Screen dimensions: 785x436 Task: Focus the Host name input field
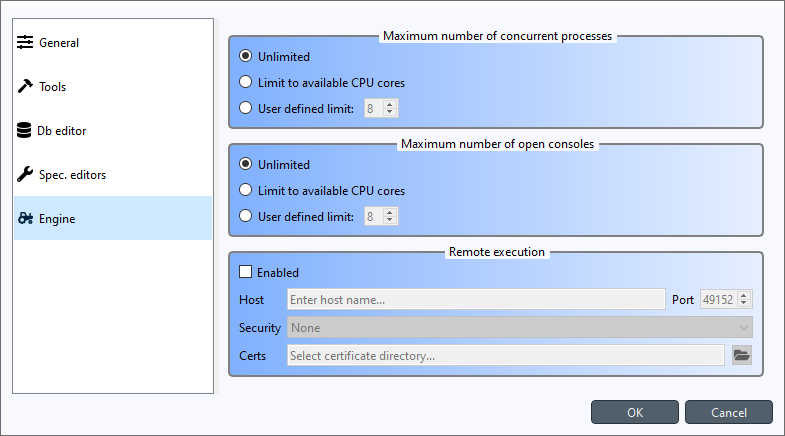pos(476,299)
